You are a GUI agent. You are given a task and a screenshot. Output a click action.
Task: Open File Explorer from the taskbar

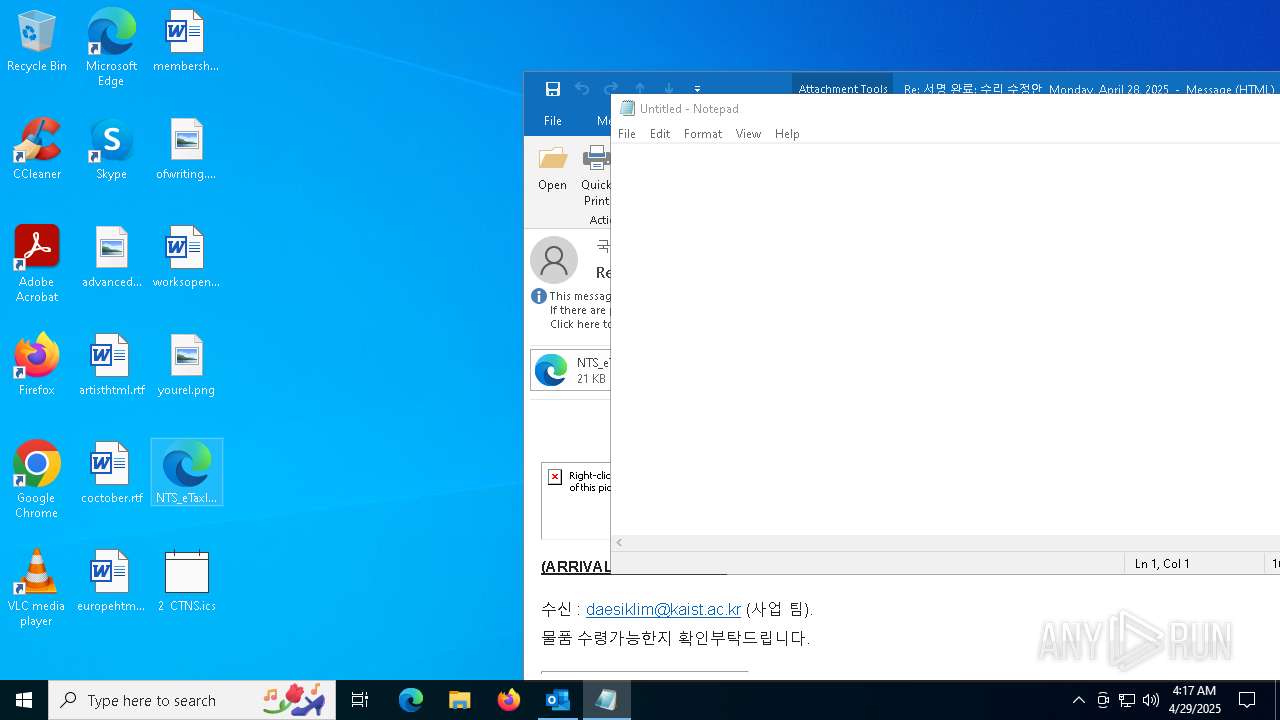coord(459,700)
